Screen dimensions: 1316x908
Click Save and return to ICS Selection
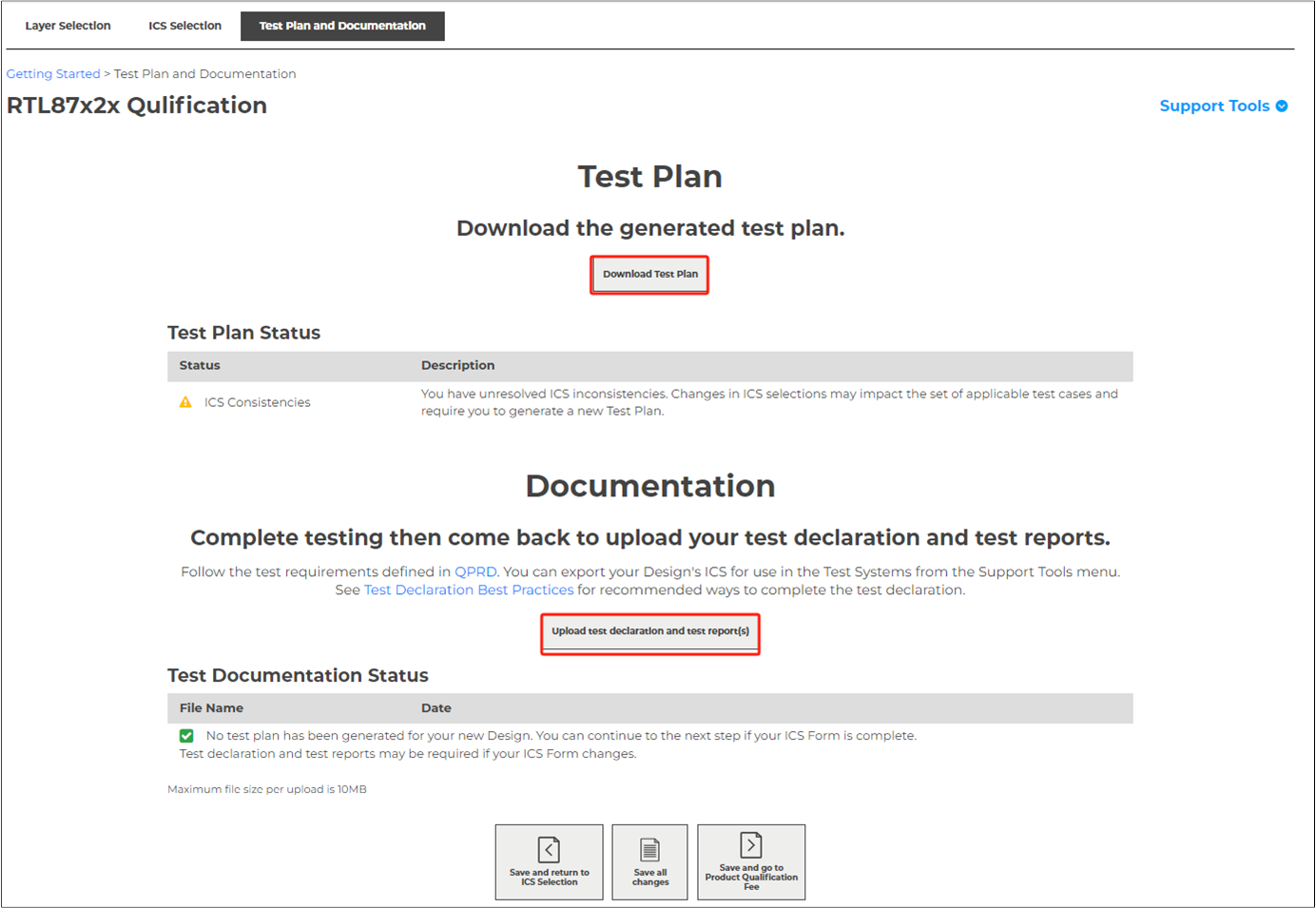pos(549,861)
